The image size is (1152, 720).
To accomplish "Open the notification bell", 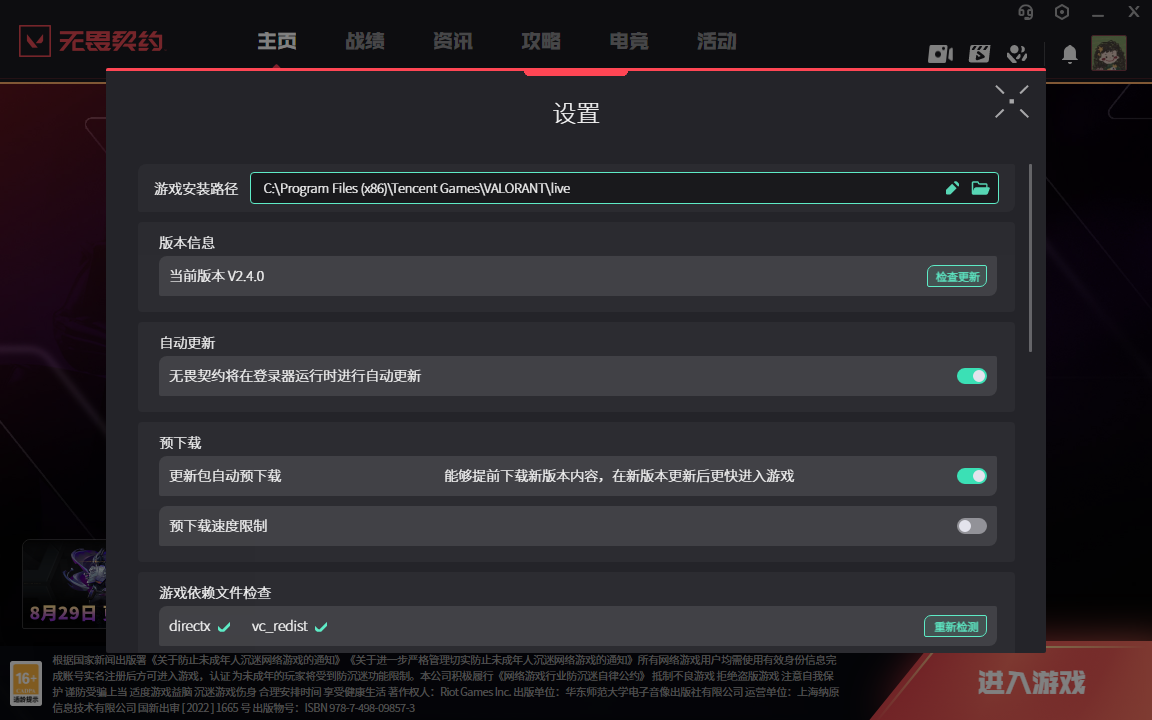I will (1070, 54).
